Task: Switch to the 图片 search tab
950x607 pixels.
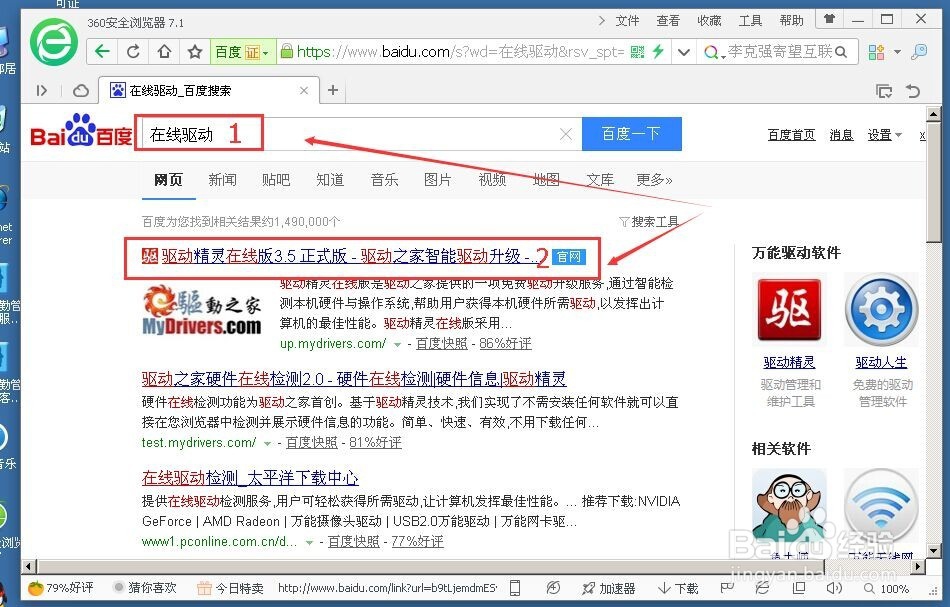Action: [x=438, y=180]
